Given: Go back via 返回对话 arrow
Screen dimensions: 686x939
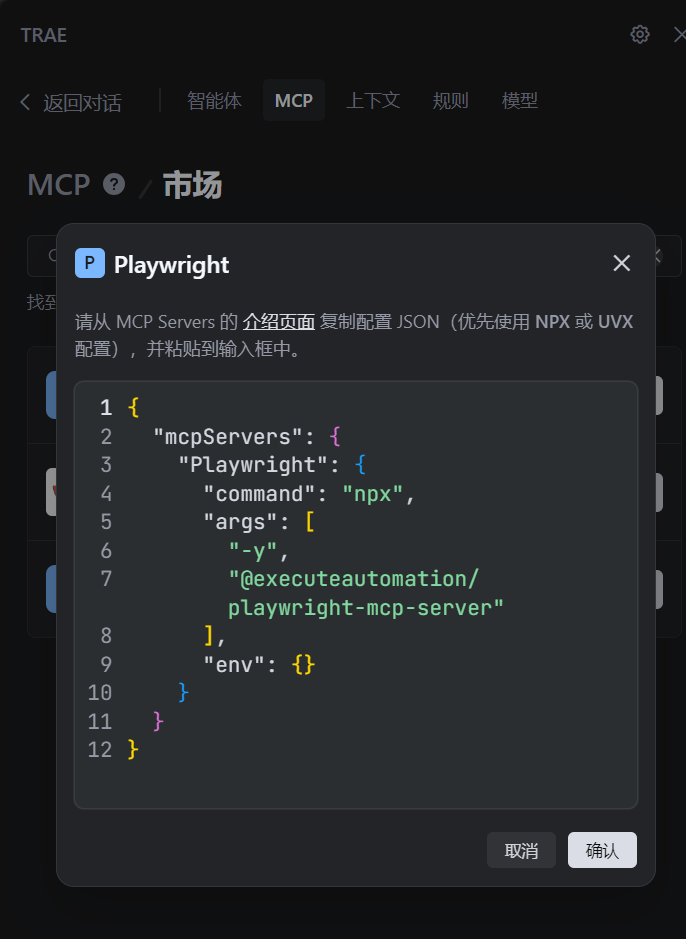Looking at the screenshot, I should pyautogui.click(x=71, y=102).
